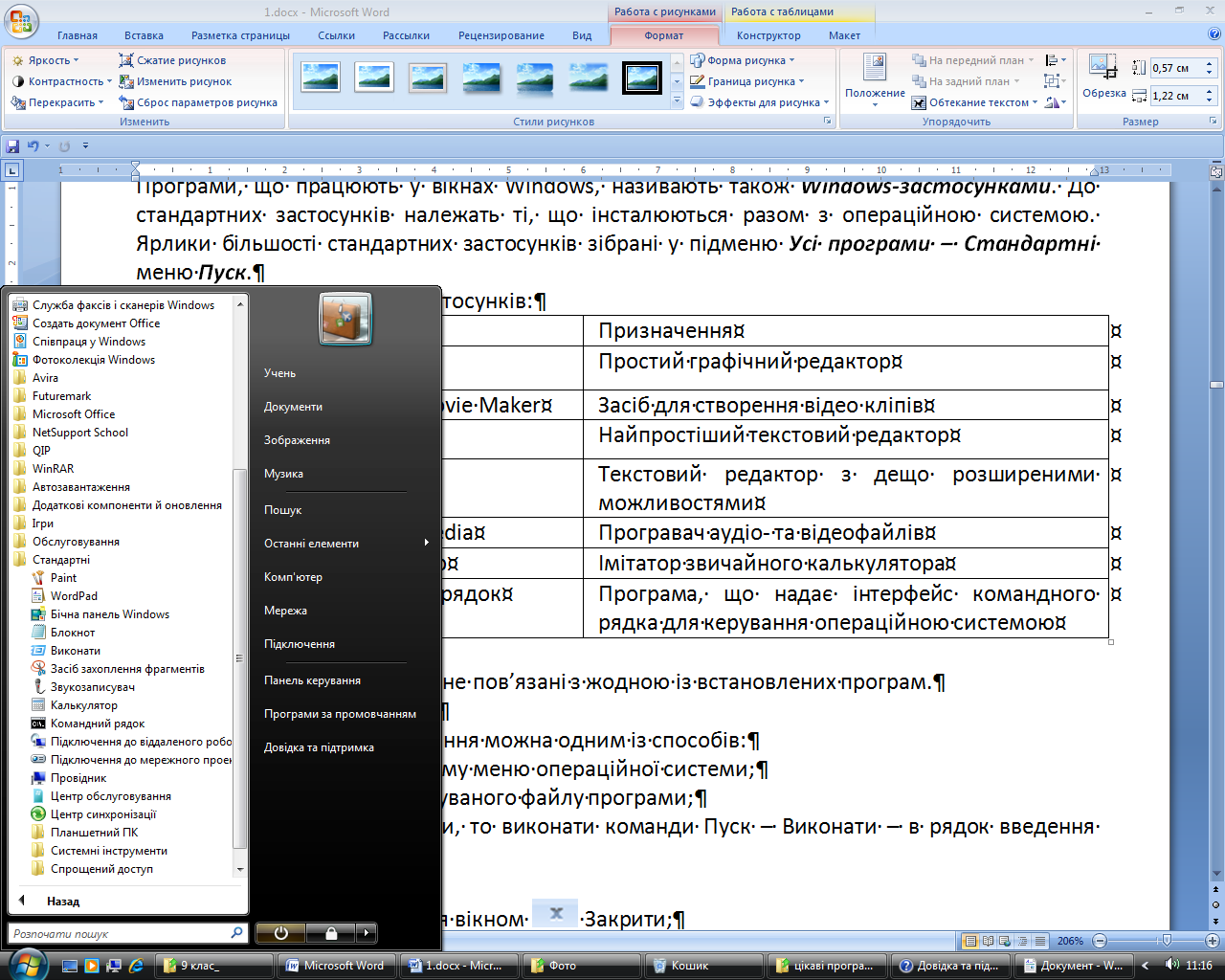Save document via Quick Access toolbar
This screenshot has height=980, width=1225.
[12, 145]
